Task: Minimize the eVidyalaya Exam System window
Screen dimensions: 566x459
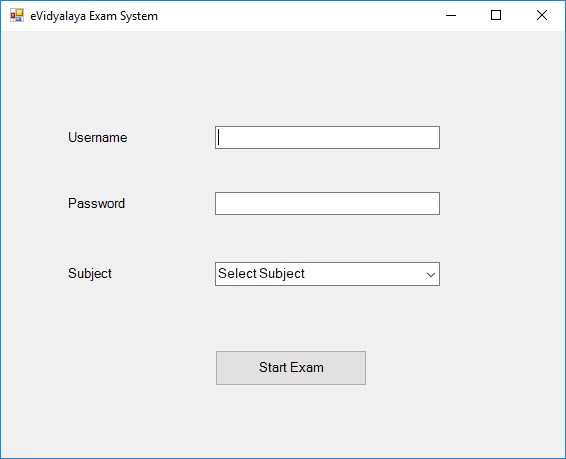Action: click(x=451, y=16)
